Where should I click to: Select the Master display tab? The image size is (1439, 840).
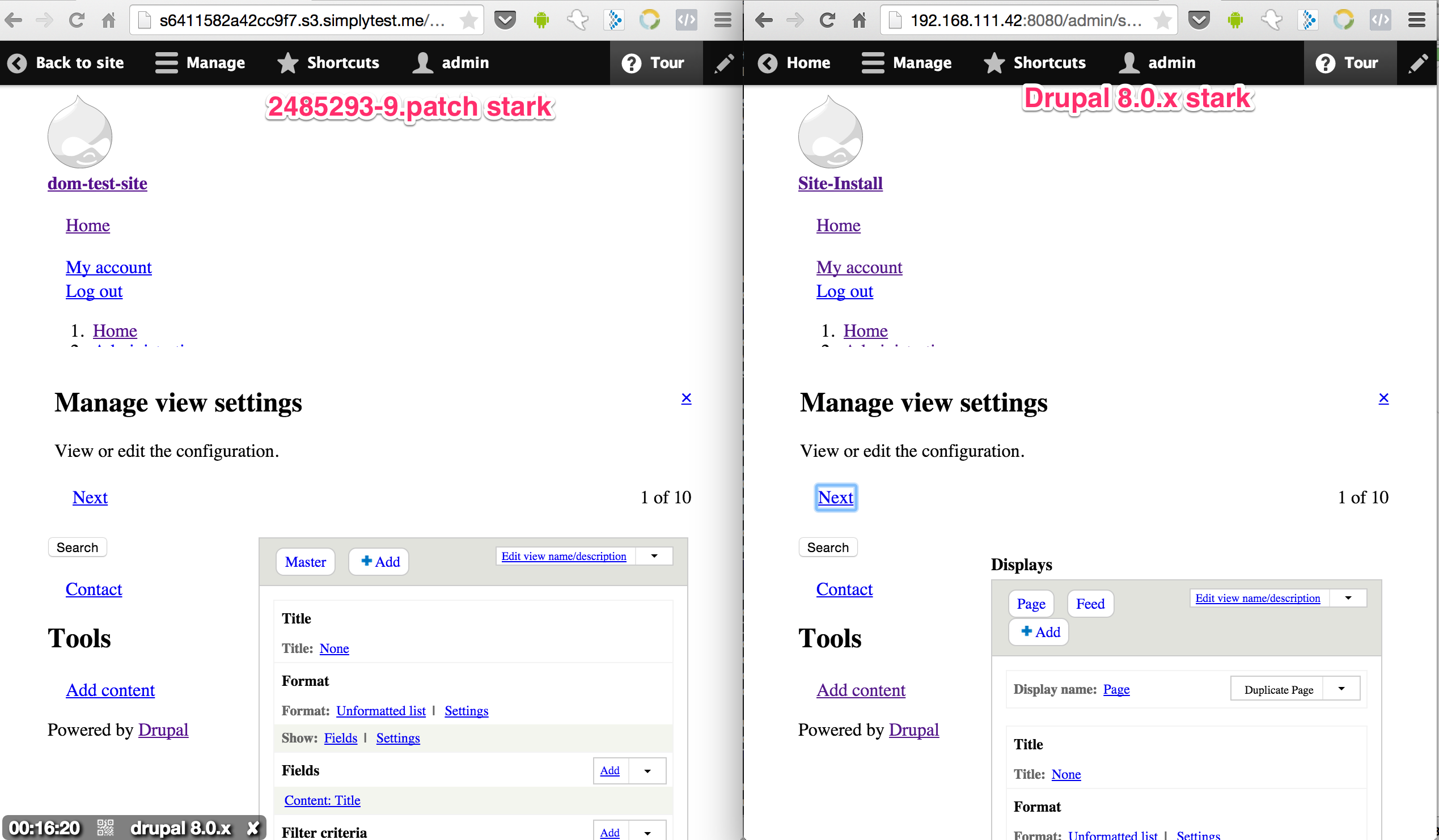306,562
